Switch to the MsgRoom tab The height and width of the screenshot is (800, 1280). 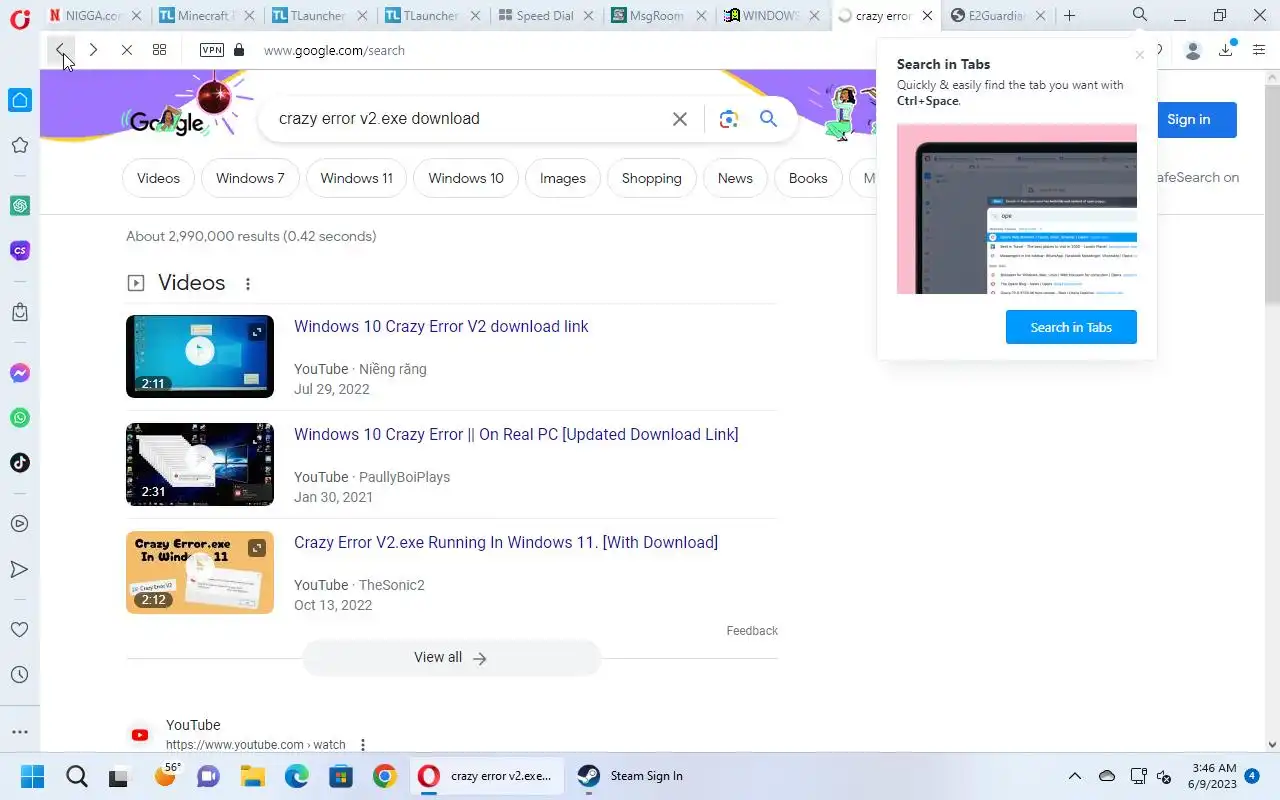tap(658, 16)
